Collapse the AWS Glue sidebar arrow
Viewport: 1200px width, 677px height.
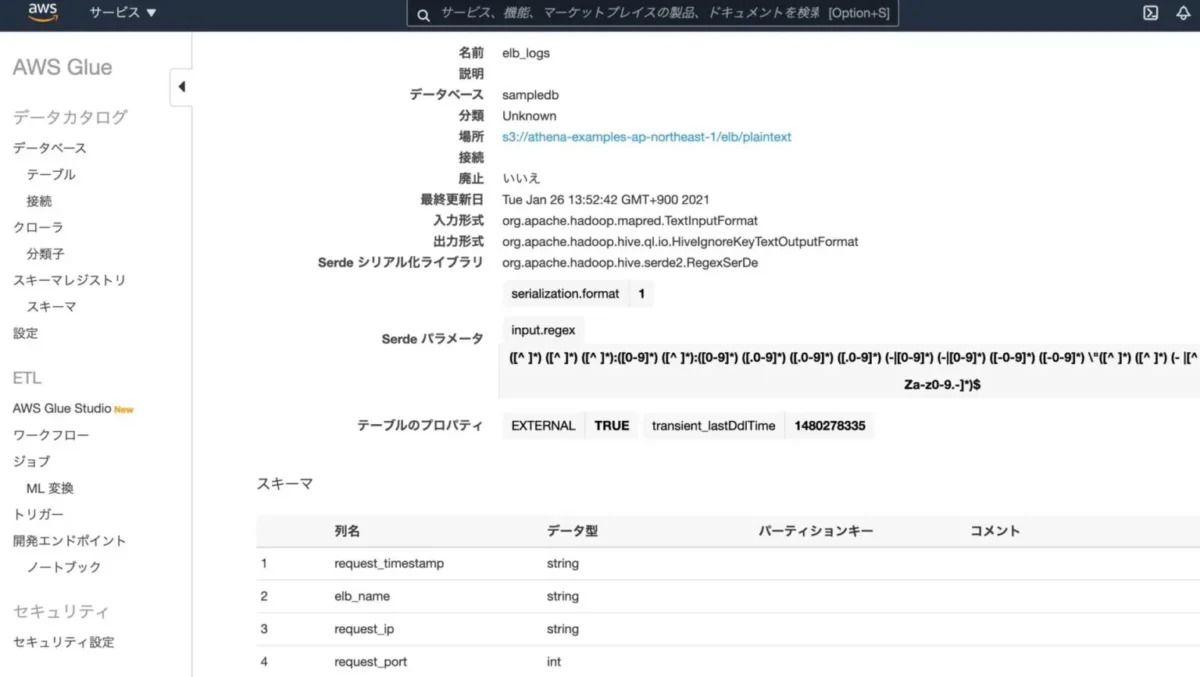181,87
